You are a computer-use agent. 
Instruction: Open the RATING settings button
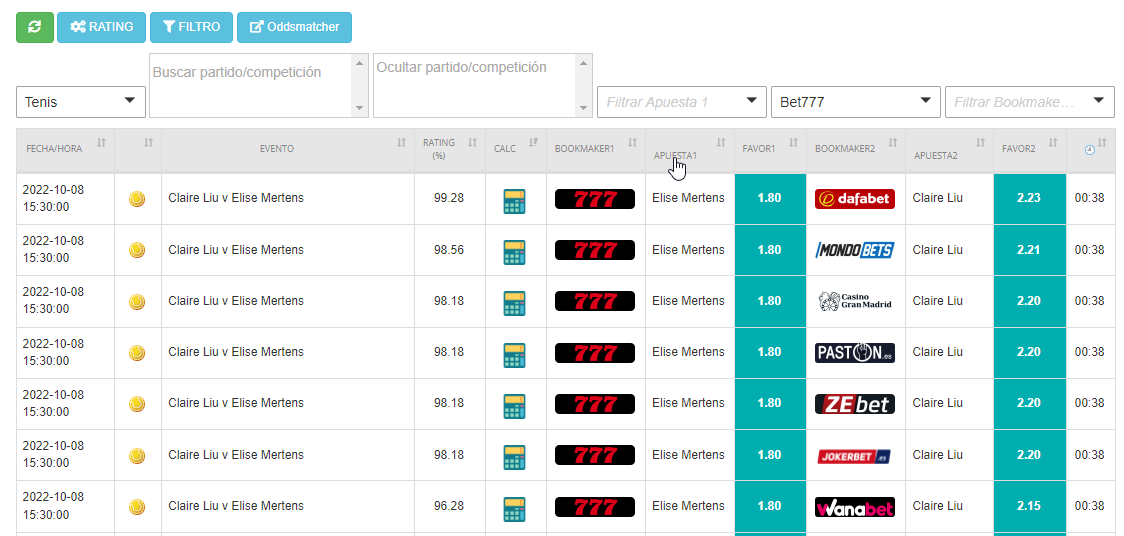(101, 27)
